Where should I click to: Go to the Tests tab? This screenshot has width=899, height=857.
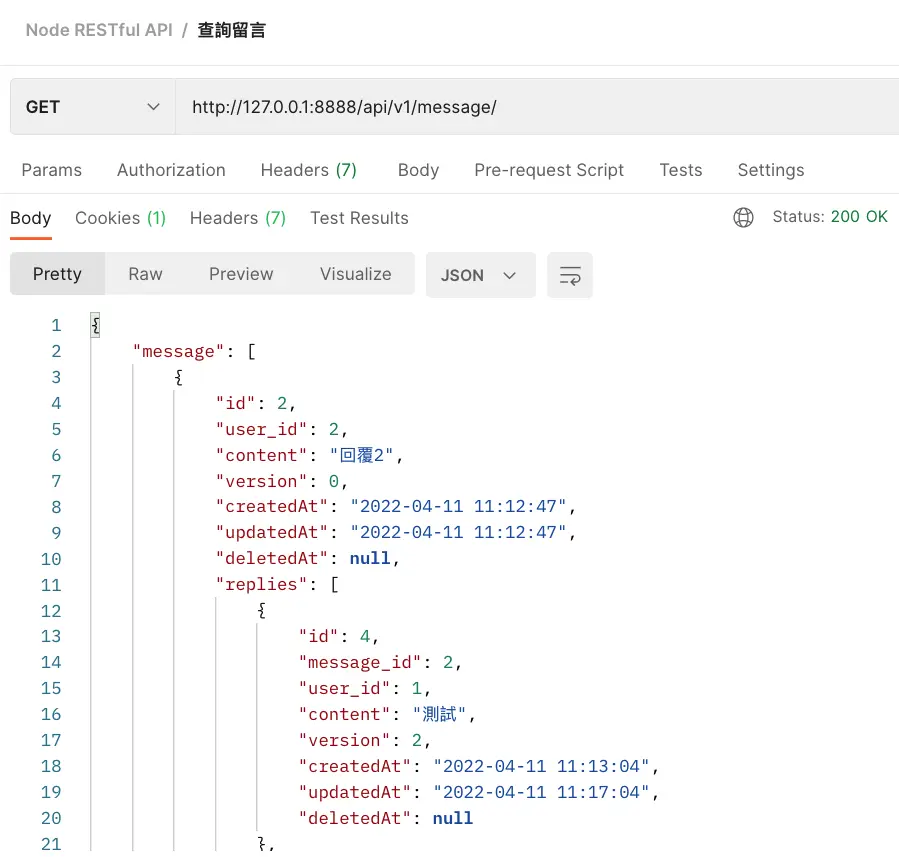681,170
